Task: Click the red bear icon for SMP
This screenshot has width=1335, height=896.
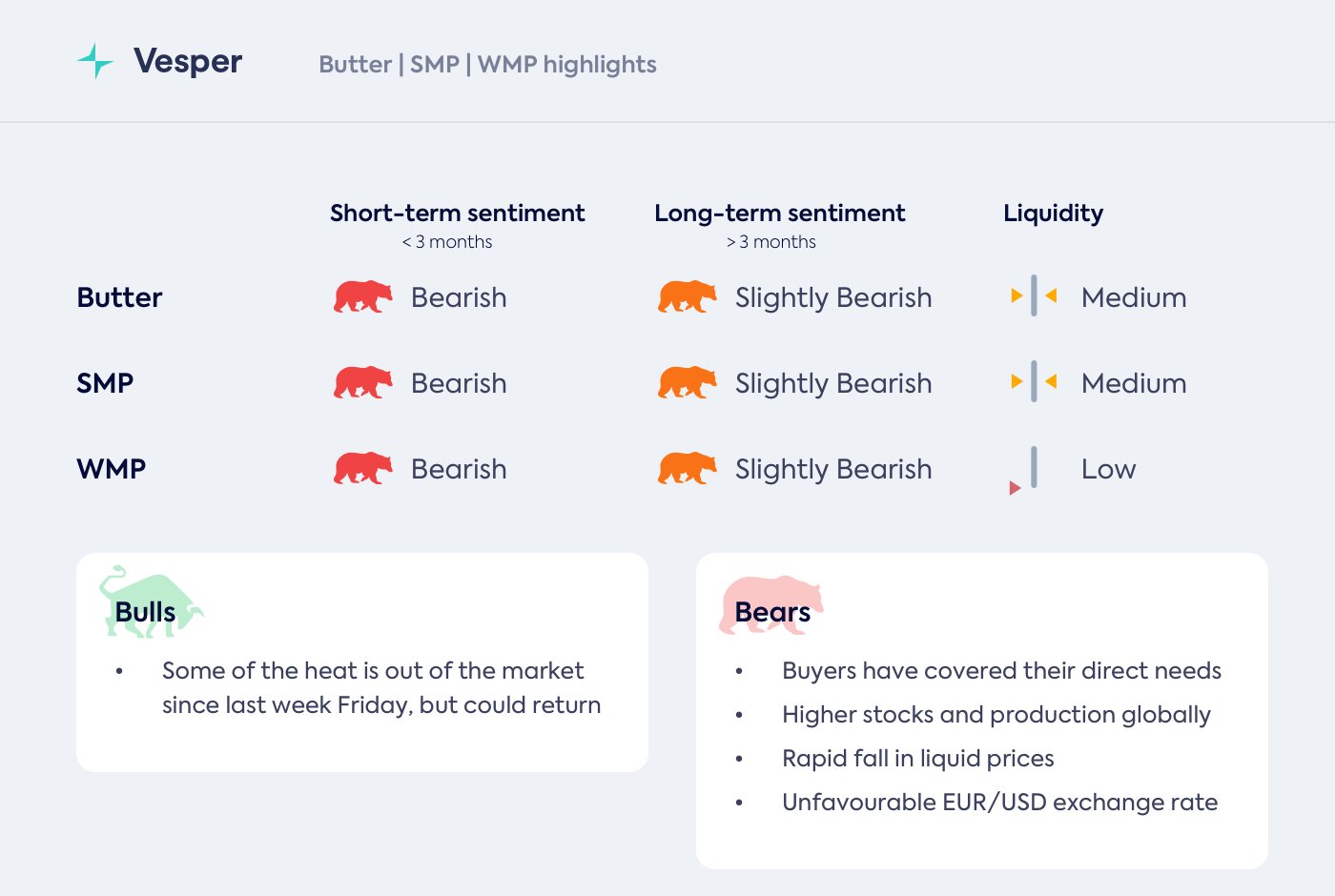Action: (362, 383)
